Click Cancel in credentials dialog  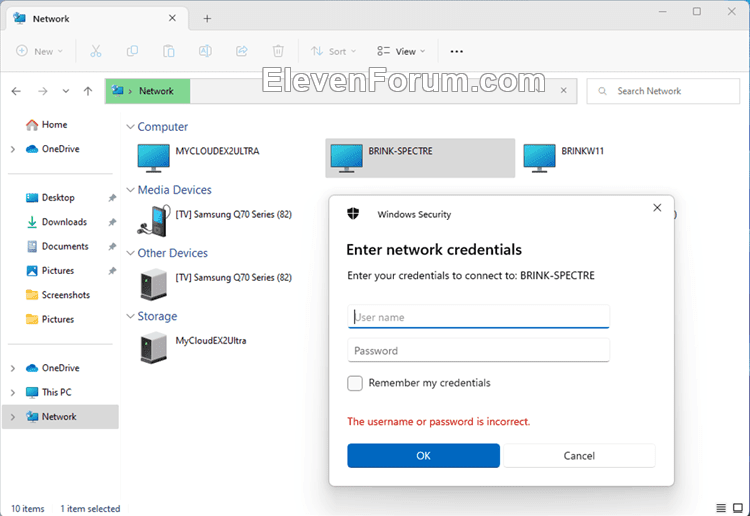coord(579,456)
